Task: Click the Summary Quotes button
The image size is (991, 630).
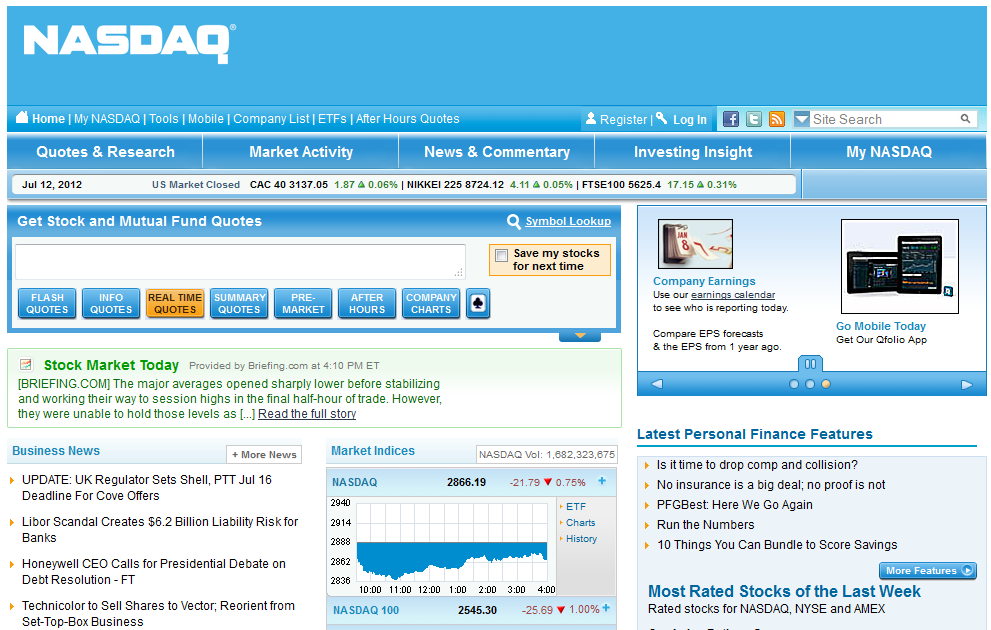Action: 240,303
